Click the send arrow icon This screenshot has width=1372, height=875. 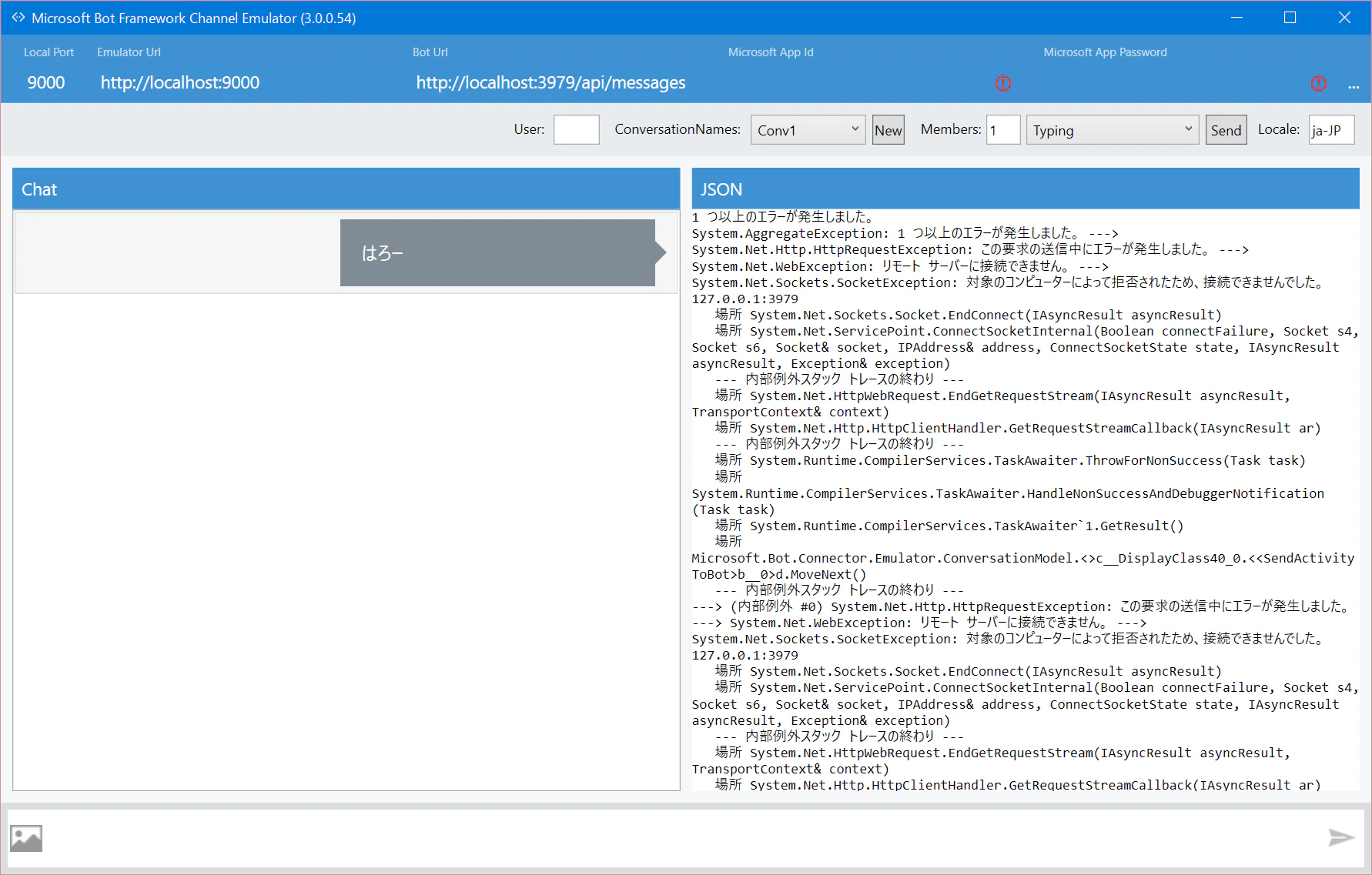(1341, 837)
